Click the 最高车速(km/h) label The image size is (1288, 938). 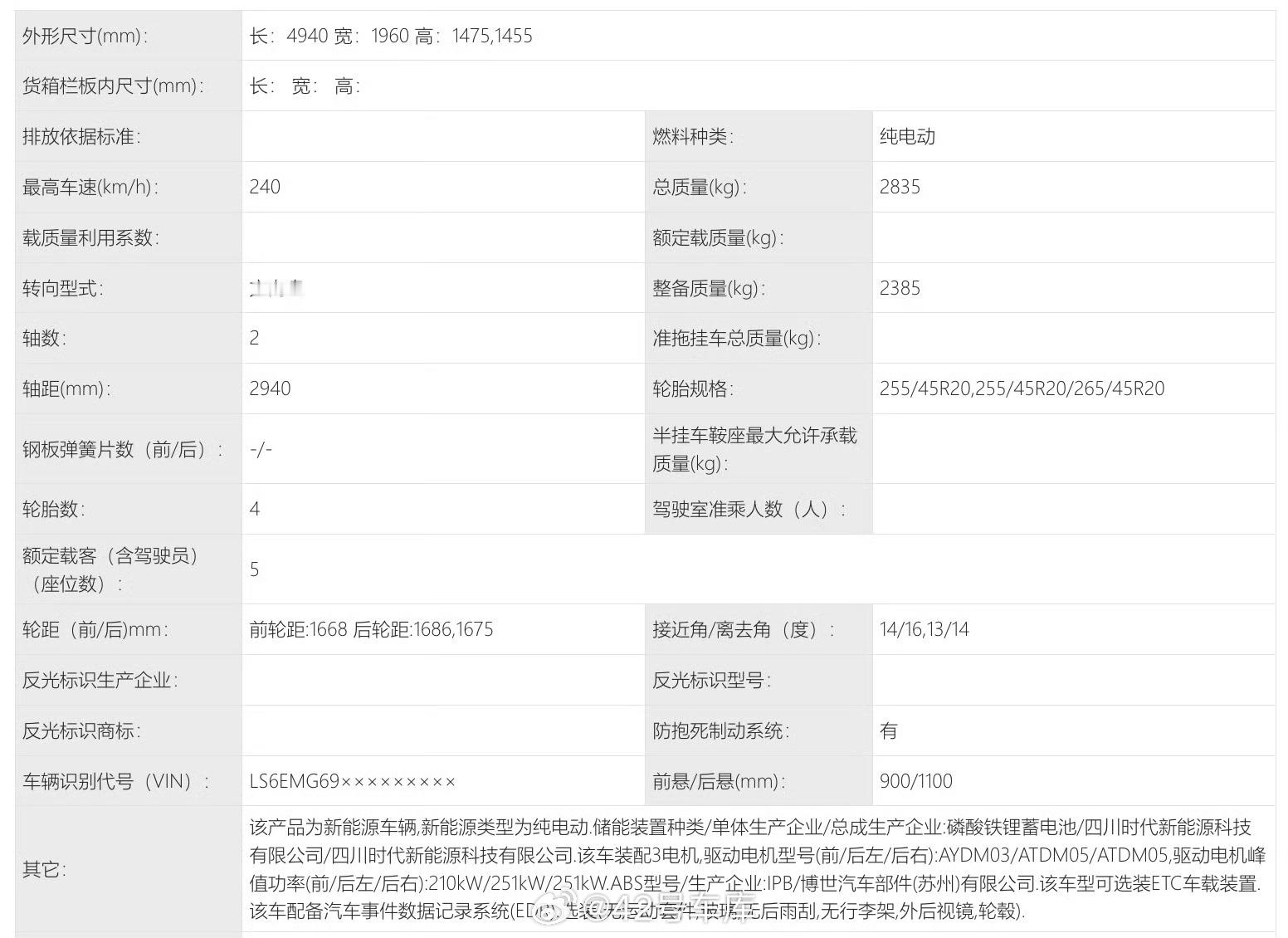pyautogui.click(x=90, y=188)
